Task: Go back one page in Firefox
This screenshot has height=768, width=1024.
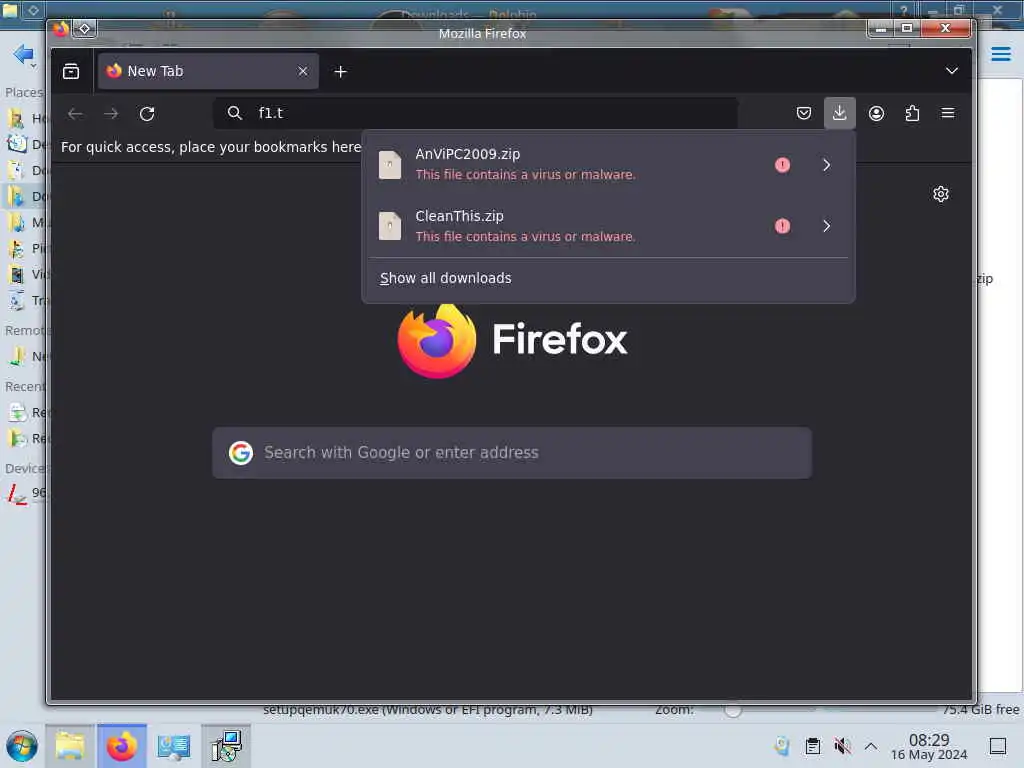Action: coord(75,114)
